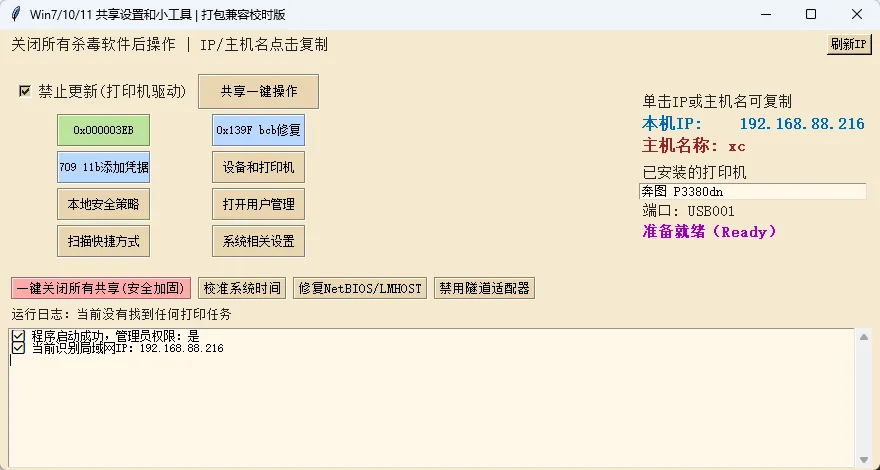Copy host name xc

(x=737, y=147)
